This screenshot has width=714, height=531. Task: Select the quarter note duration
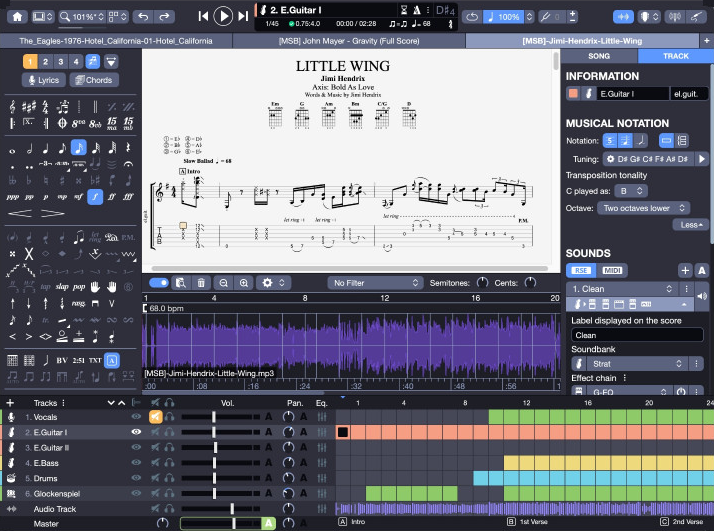[x=46, y=148]
